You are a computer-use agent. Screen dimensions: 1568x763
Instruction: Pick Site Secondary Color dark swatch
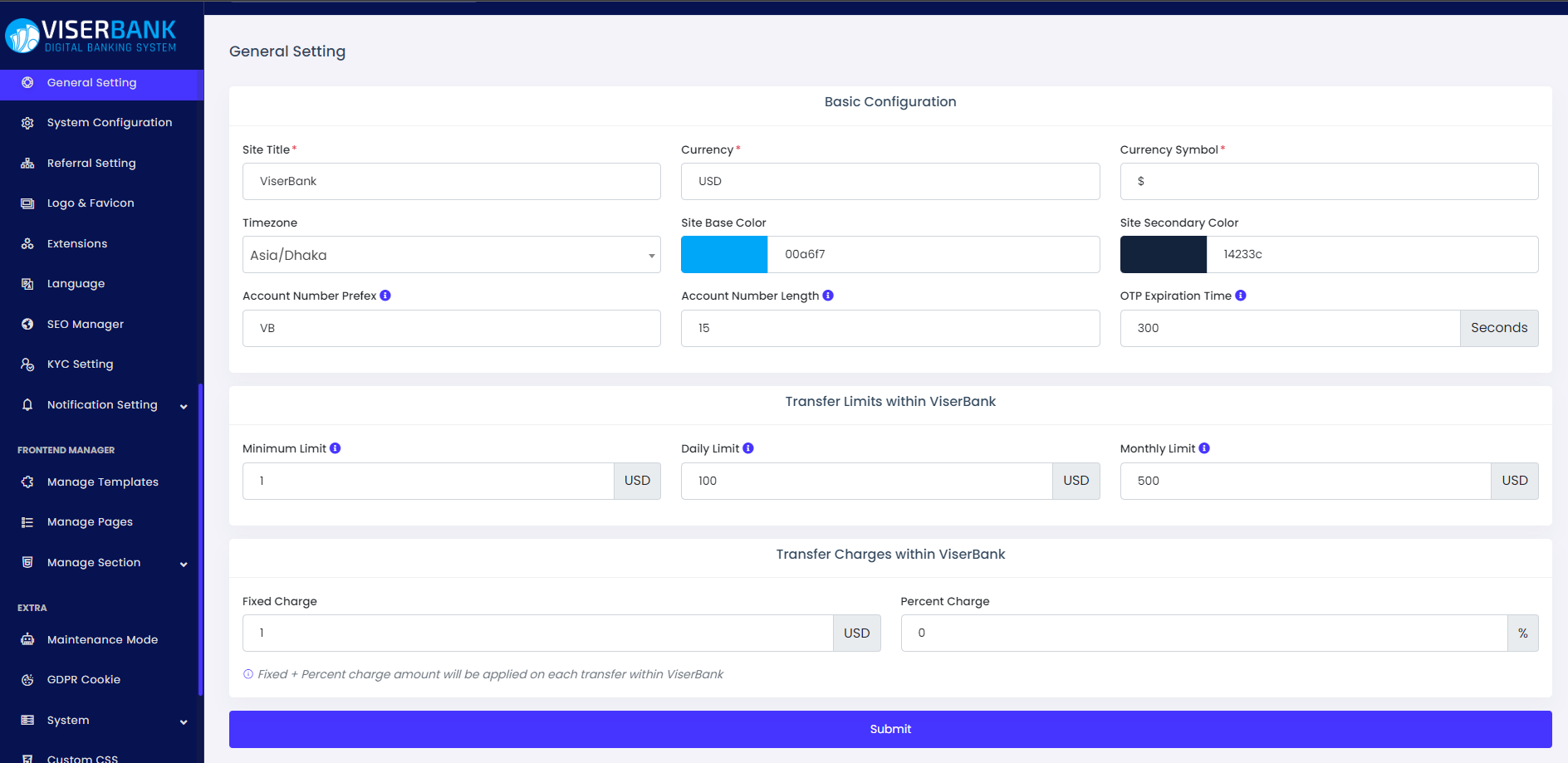[x=1163, y=255]
